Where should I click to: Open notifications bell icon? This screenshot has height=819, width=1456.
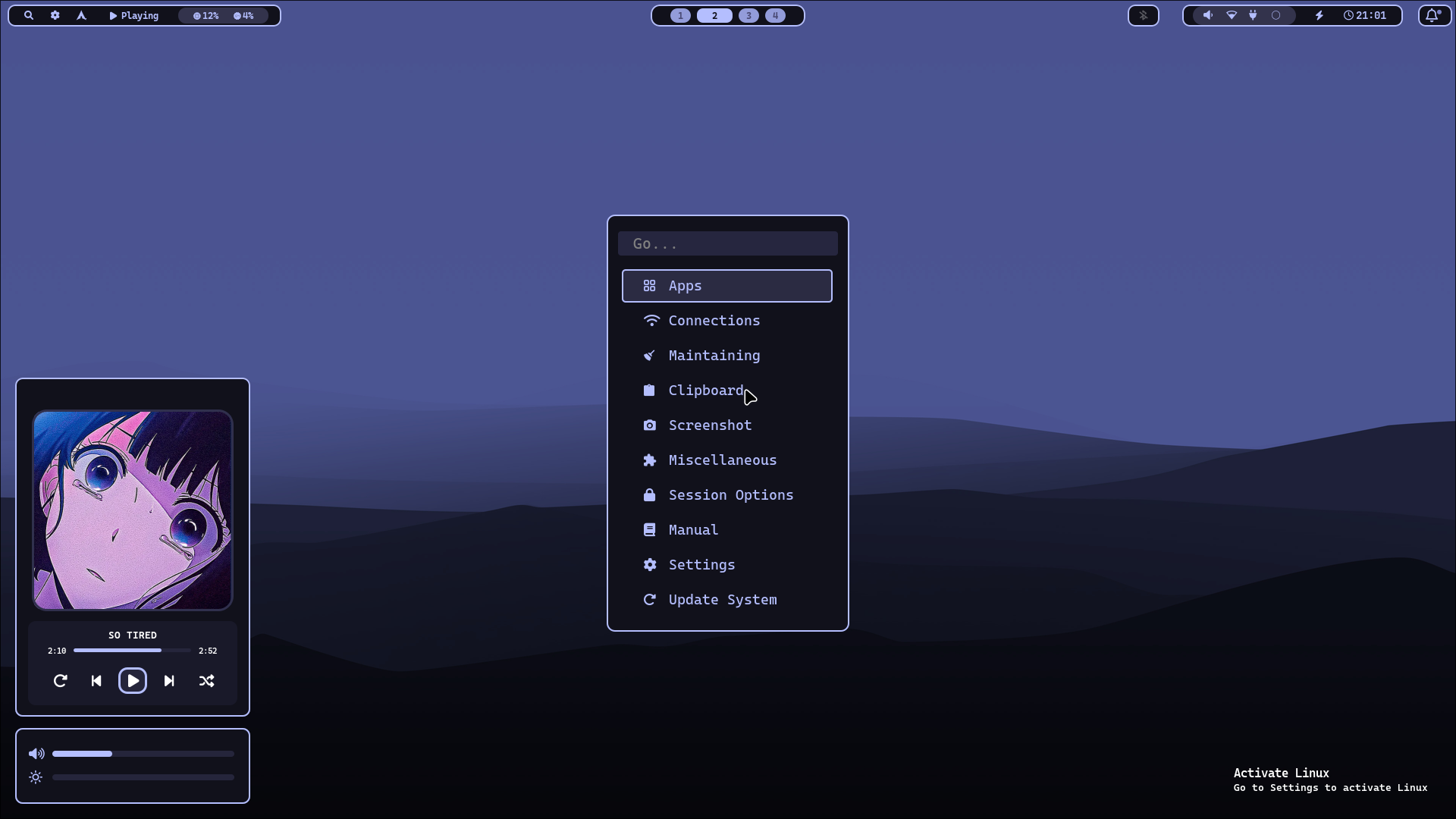[x=1432, y=15]
